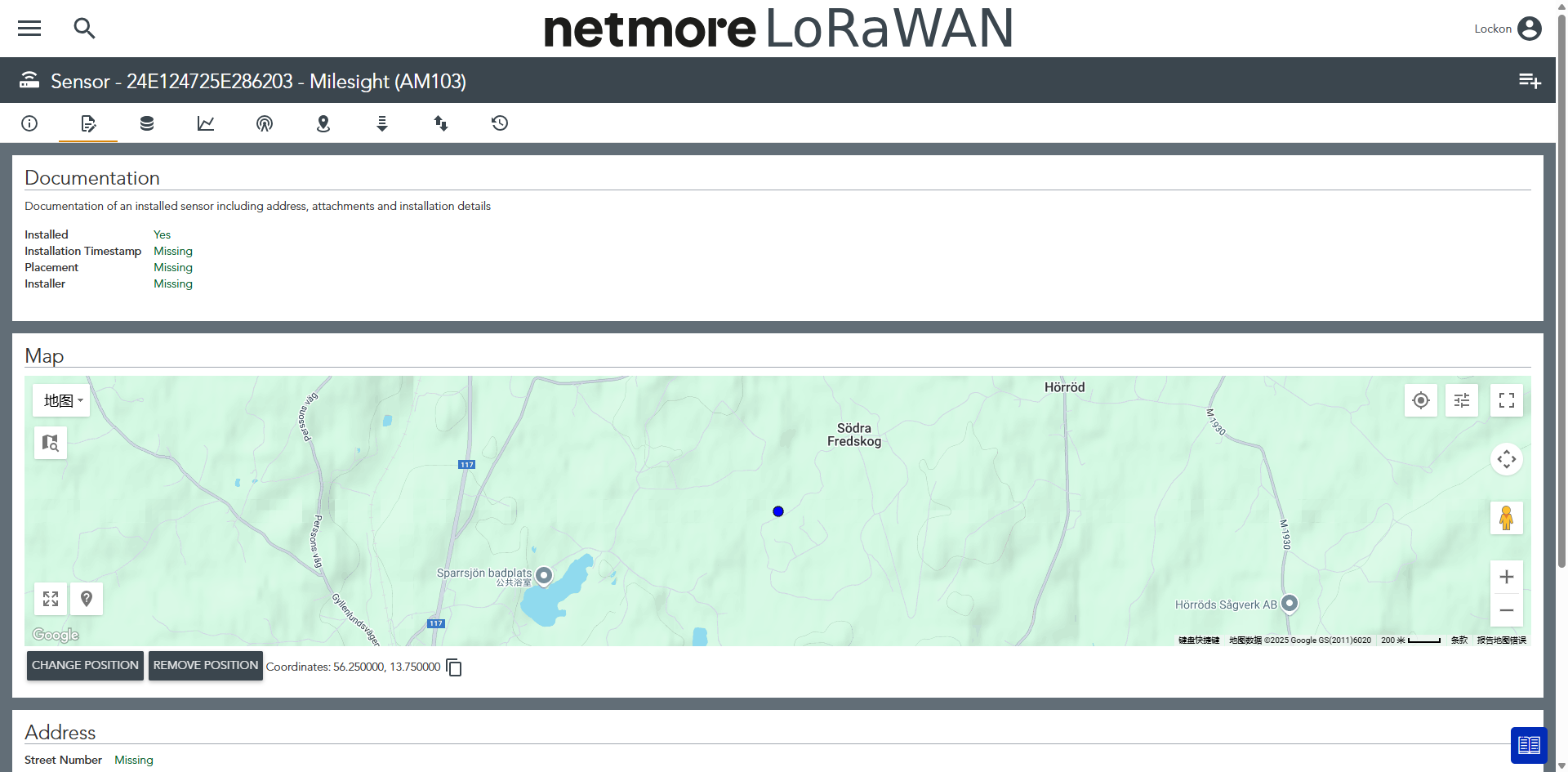Click the Placement Missing value
1568x772 pixels.
[173, 267]
